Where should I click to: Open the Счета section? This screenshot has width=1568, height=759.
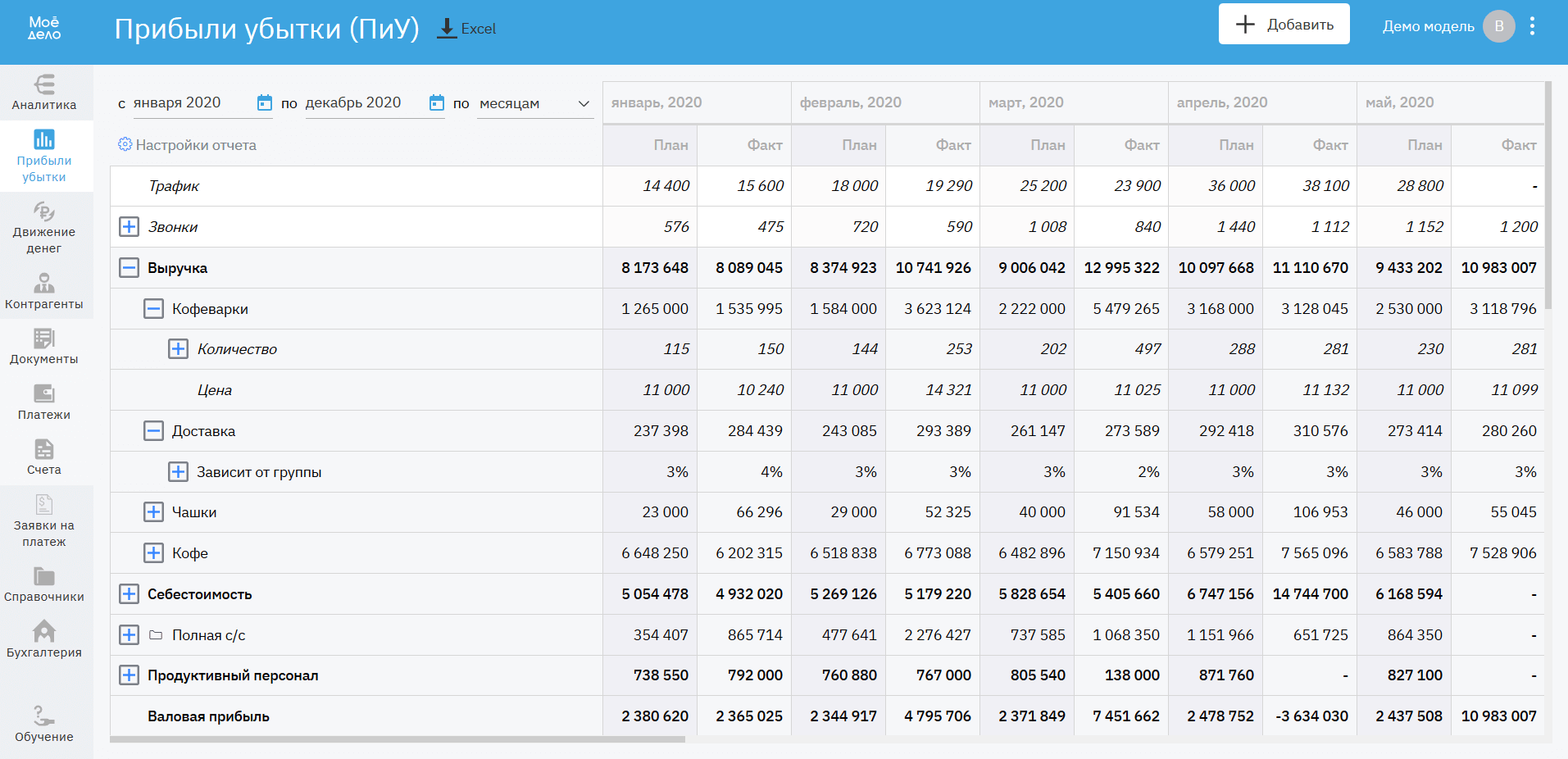[44, 457]
